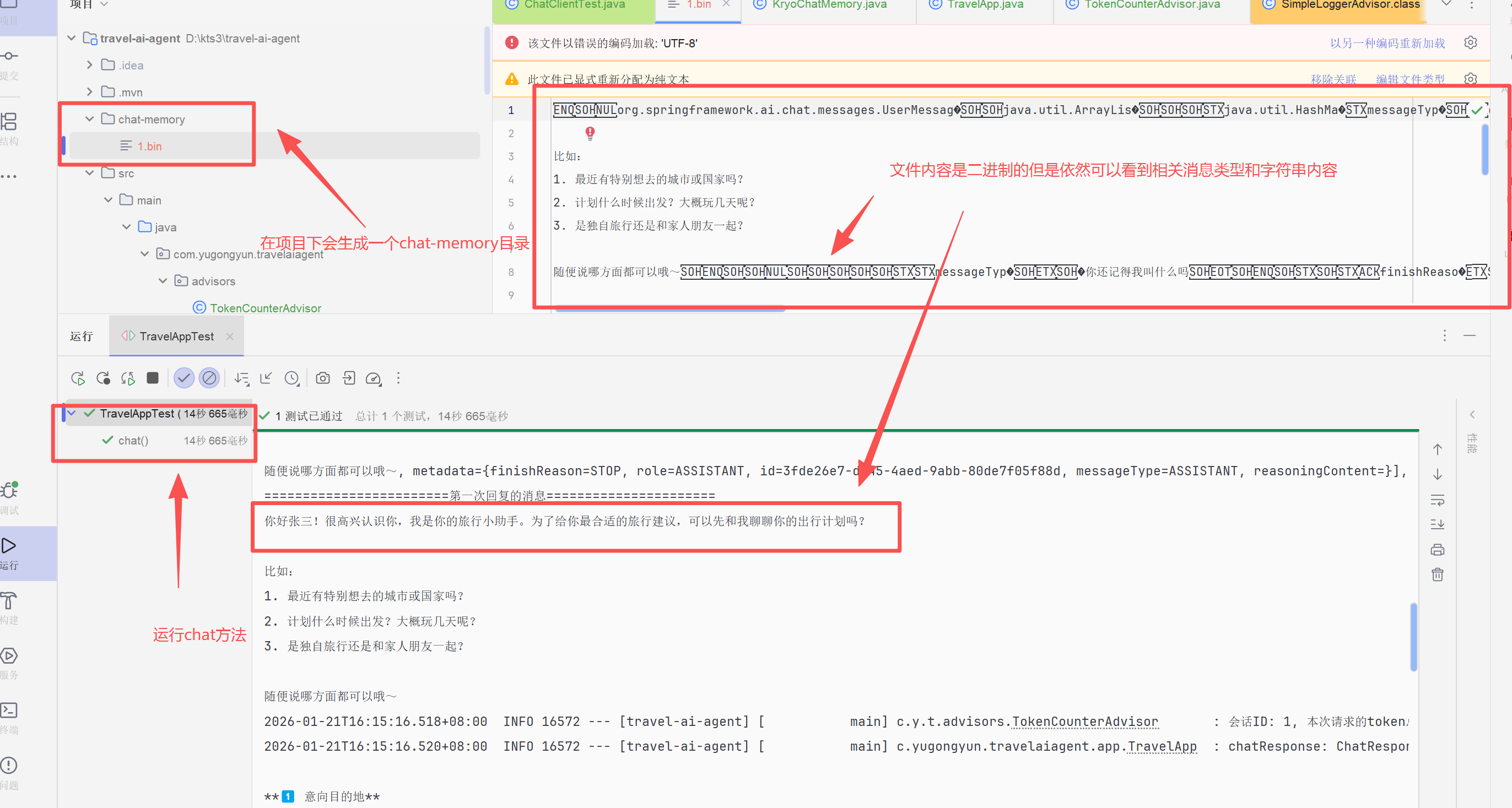The height and width of the screenshot is (808, 1512).
Task: Toggle Show Ignored tests button
Action: (x=209, y=378)
